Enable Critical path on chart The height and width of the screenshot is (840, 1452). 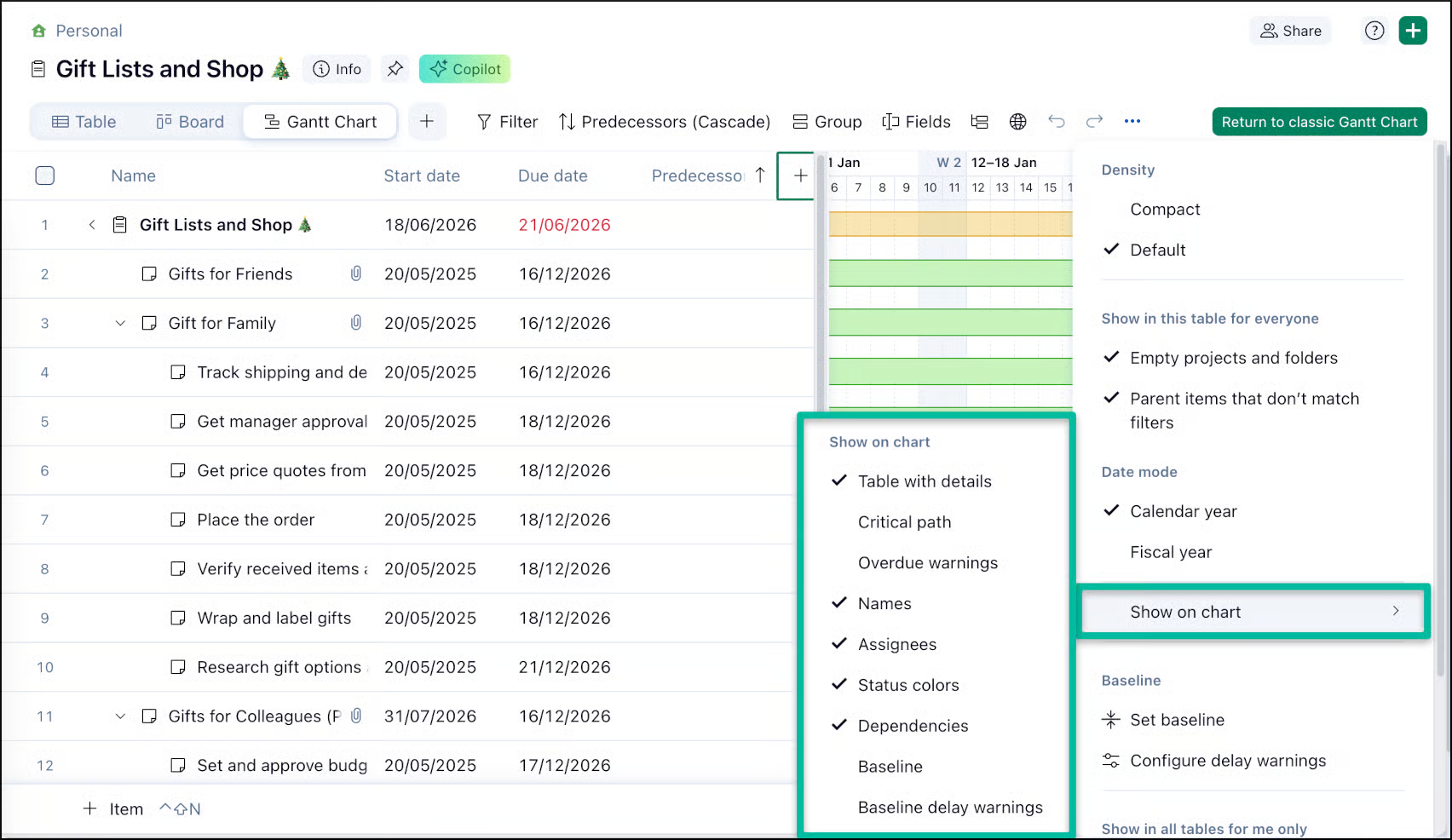click(904, 522)
